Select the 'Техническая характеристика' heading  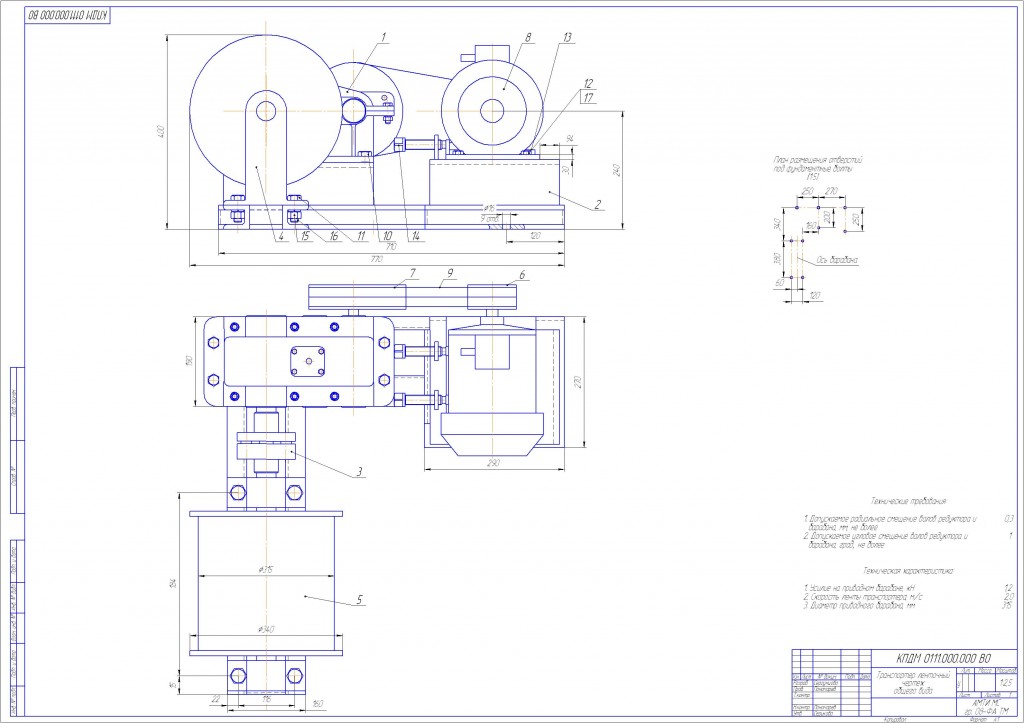(908, 571)
